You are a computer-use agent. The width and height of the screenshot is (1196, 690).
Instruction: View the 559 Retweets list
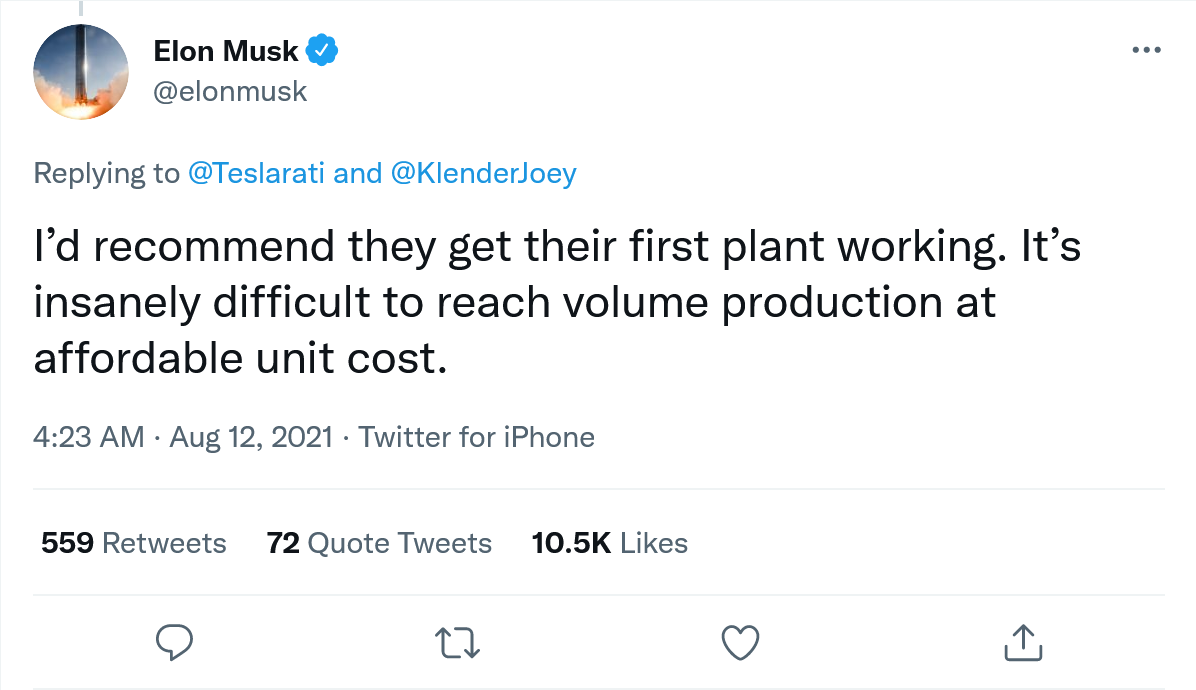[134, 543]
